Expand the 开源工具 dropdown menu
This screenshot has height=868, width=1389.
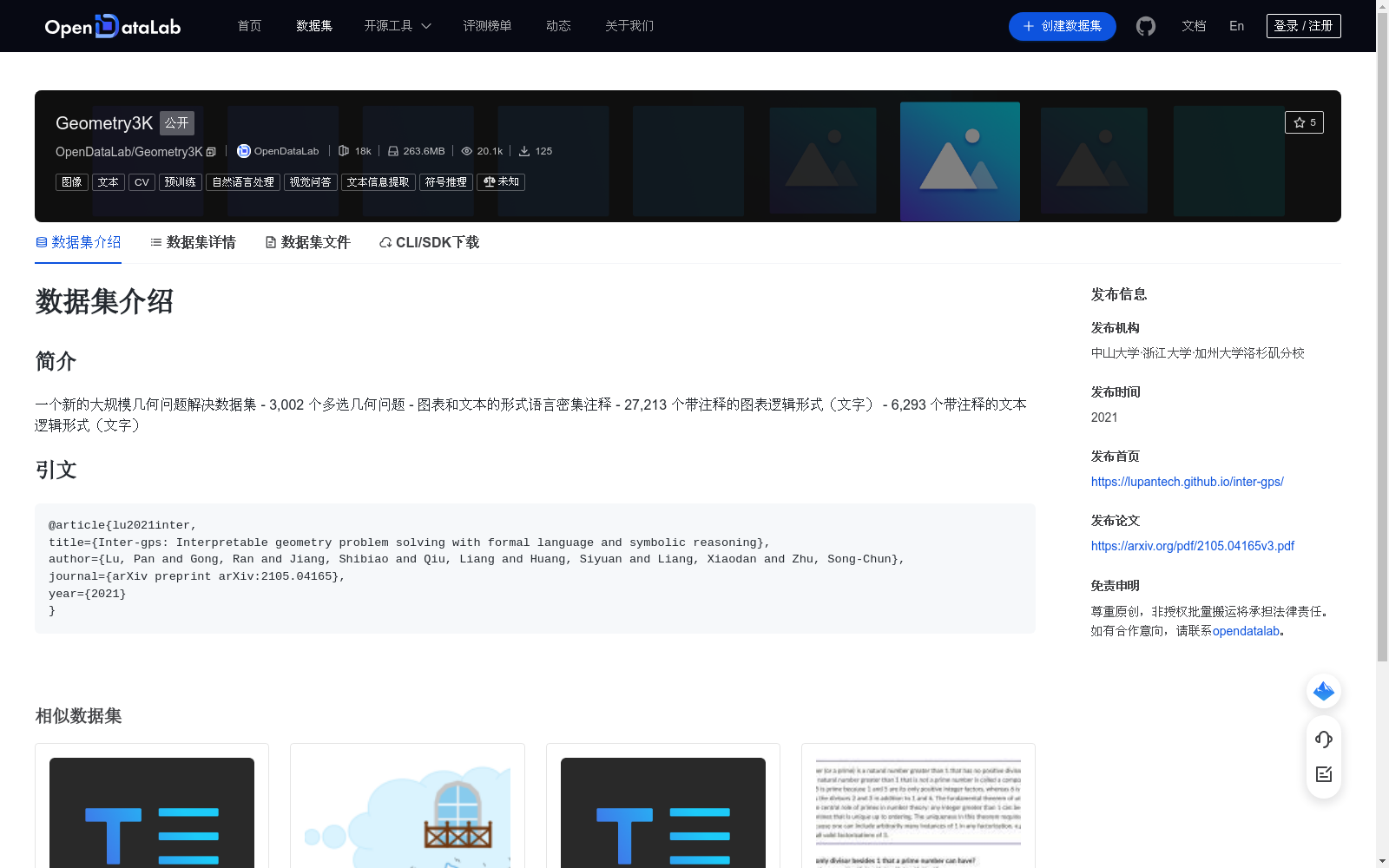point(398,26)
